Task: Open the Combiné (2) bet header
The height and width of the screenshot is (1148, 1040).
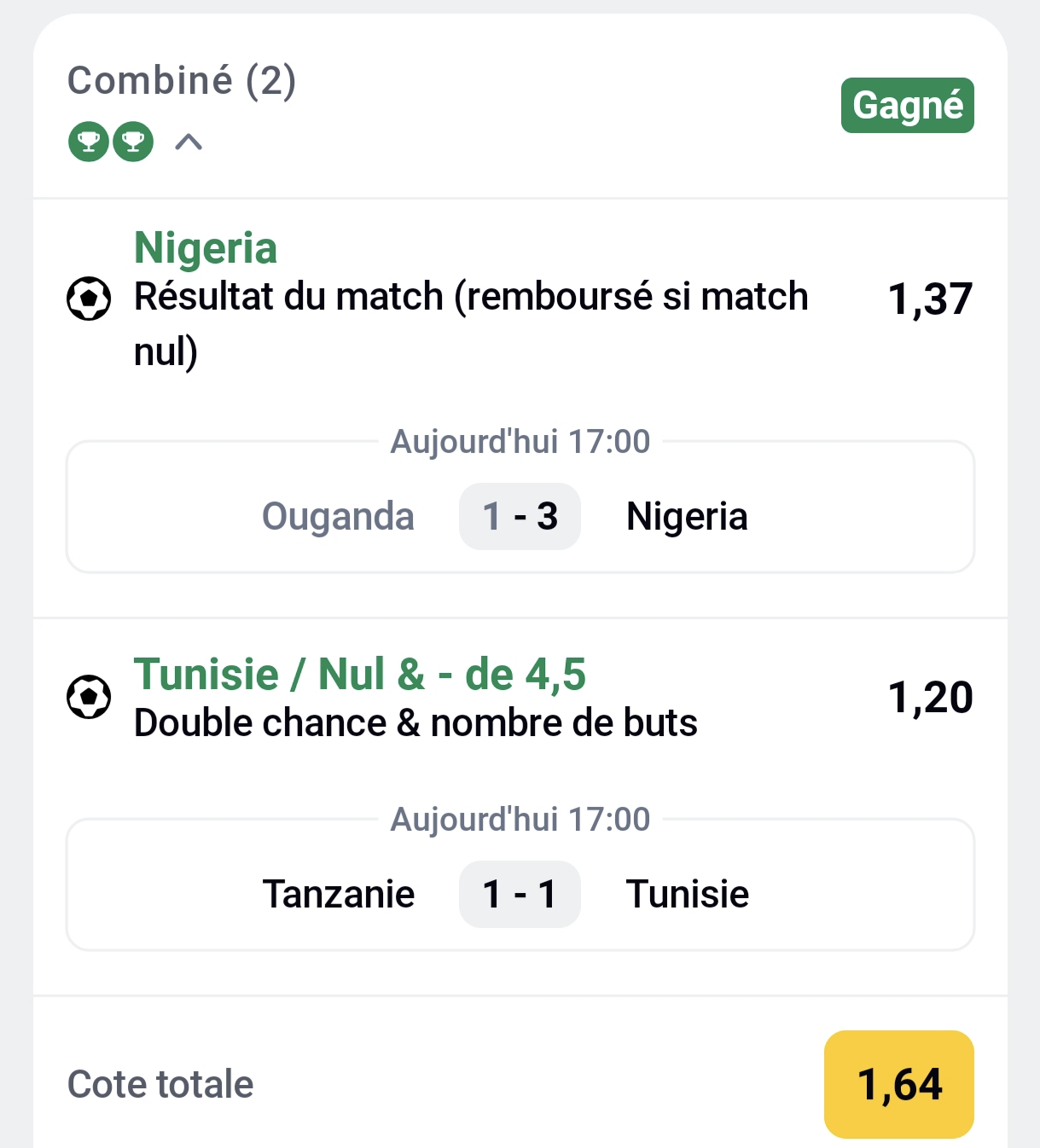Action: click(182, 81)
